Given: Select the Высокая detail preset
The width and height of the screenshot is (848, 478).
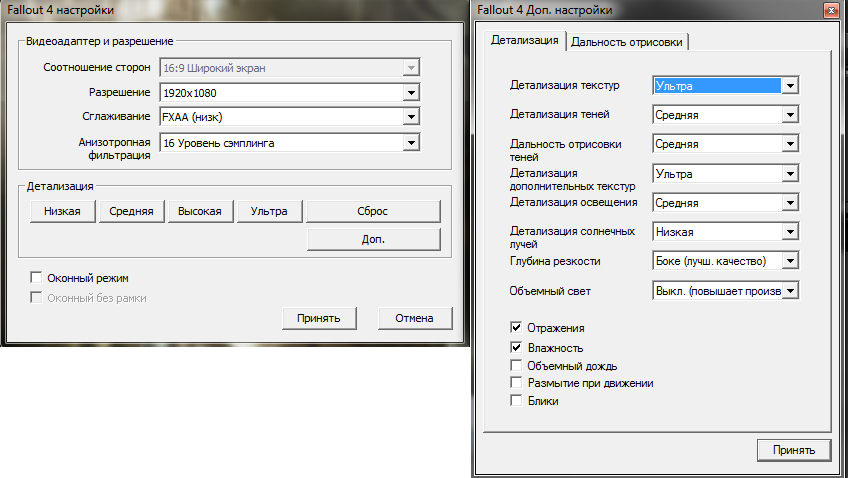Looking at the screenshot, I should (200, 211).
